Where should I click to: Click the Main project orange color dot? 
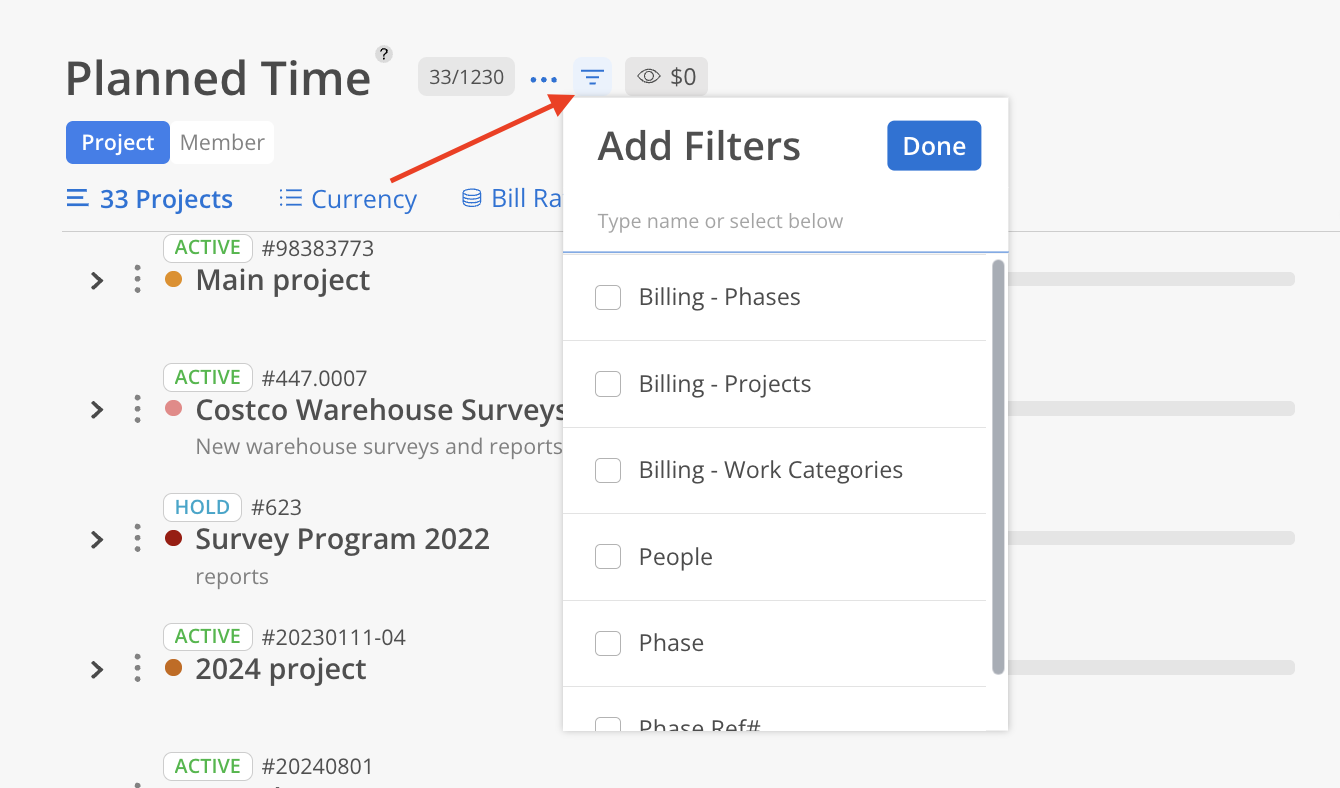(173, 280)
